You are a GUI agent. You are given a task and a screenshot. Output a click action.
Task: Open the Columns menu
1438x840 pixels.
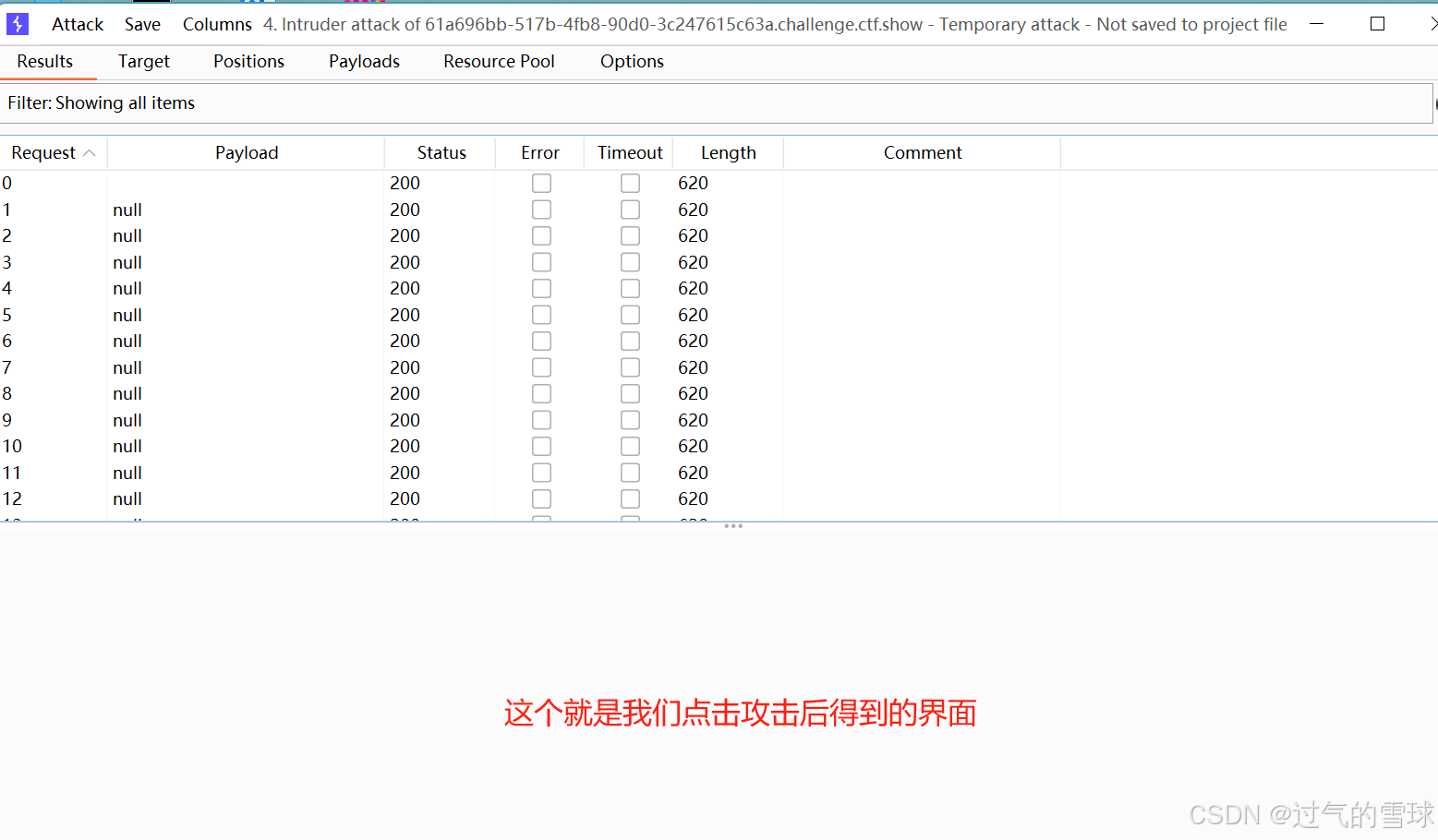(x=216, y=24)
